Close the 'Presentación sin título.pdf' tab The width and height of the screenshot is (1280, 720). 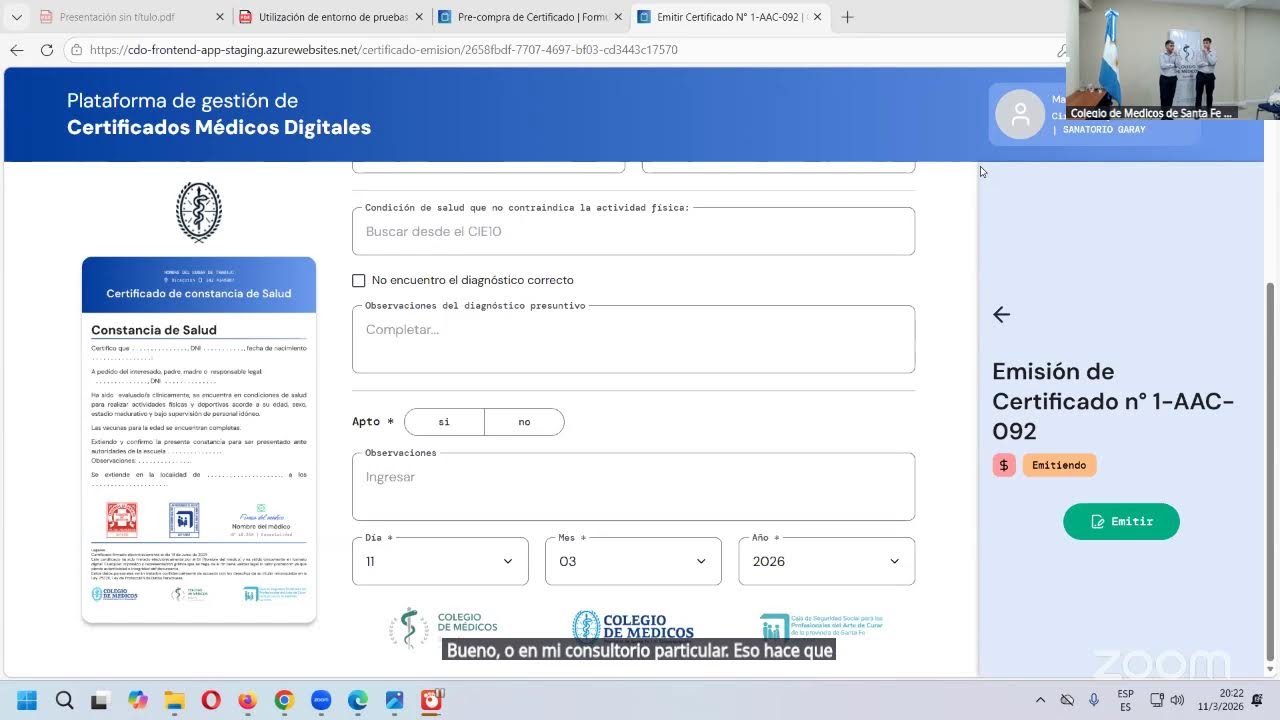tap(220, 17)
